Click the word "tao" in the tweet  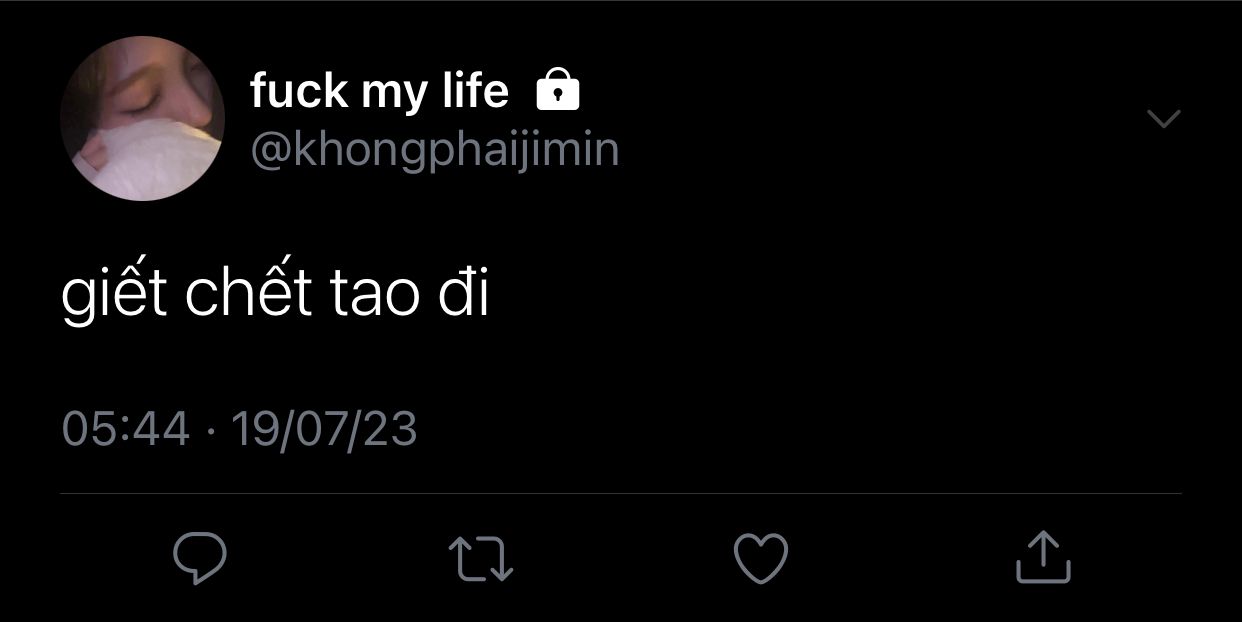pos(376,297)
